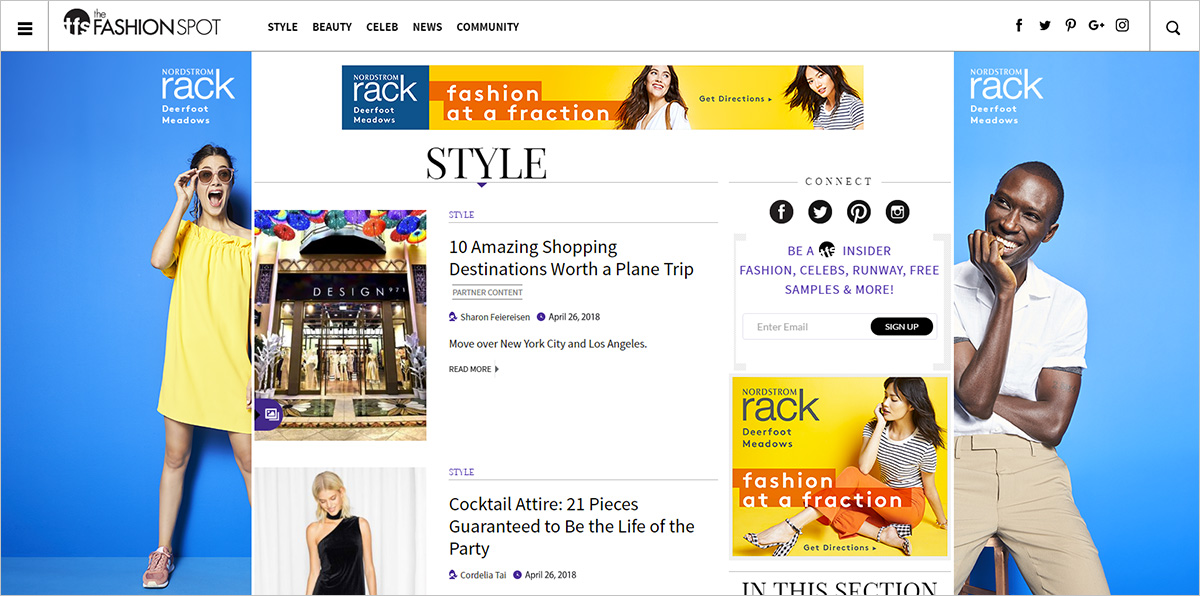The width and height of the screenshot is (1200, 596).
Task: Open Facebook icon in top header
Action: pyautogui.click(x=1019, y=26)
